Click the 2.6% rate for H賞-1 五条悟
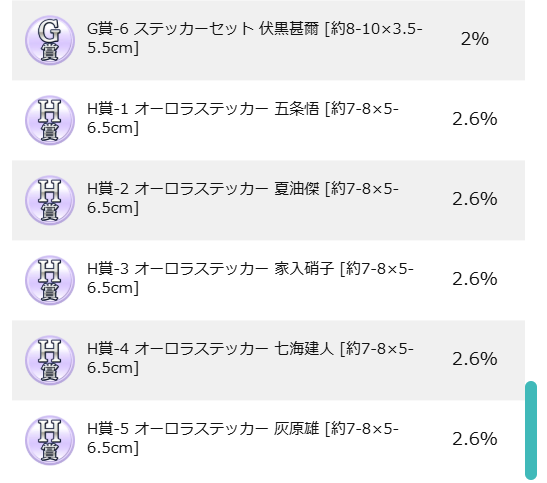 (474, 119)
